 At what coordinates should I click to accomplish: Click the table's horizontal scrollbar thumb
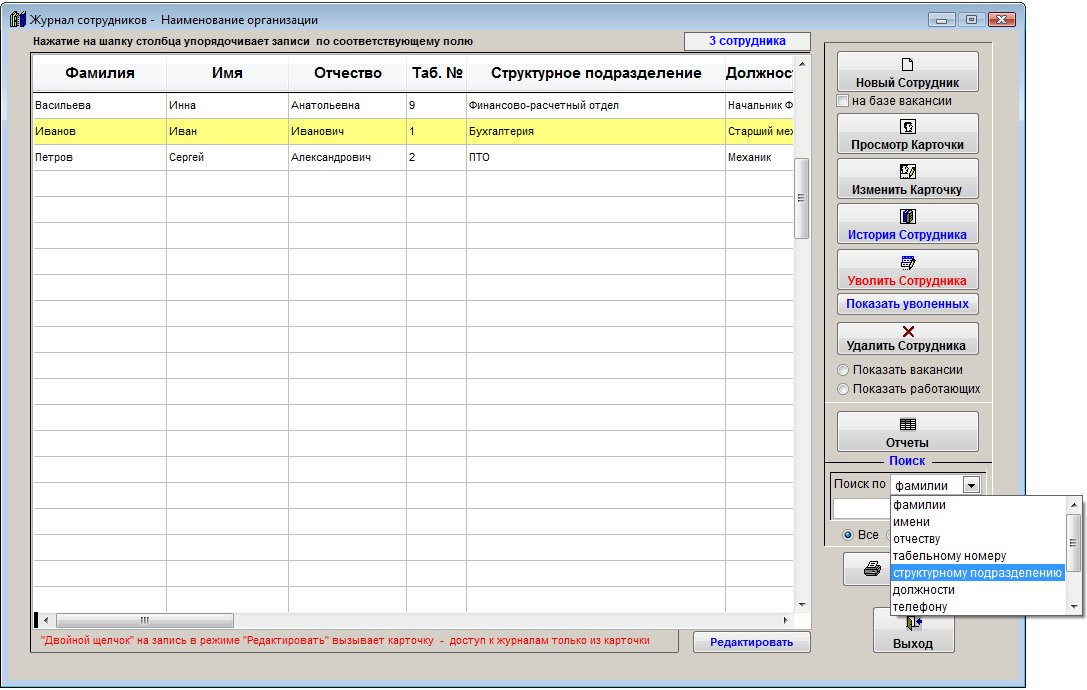[144, 620]
